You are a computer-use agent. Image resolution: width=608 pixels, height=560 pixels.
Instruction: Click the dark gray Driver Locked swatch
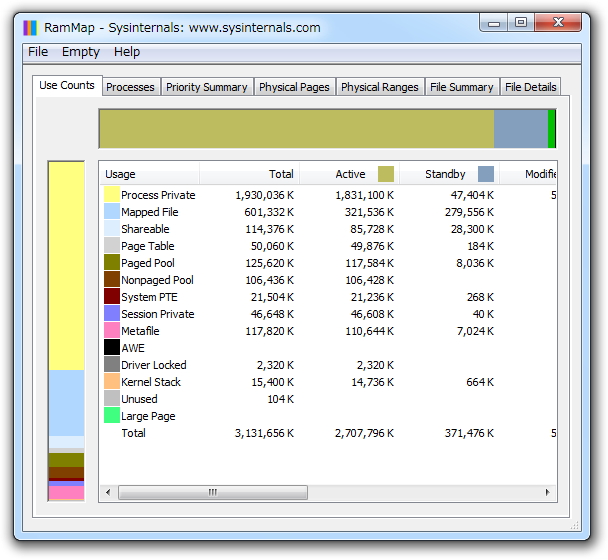click(112, 365)
